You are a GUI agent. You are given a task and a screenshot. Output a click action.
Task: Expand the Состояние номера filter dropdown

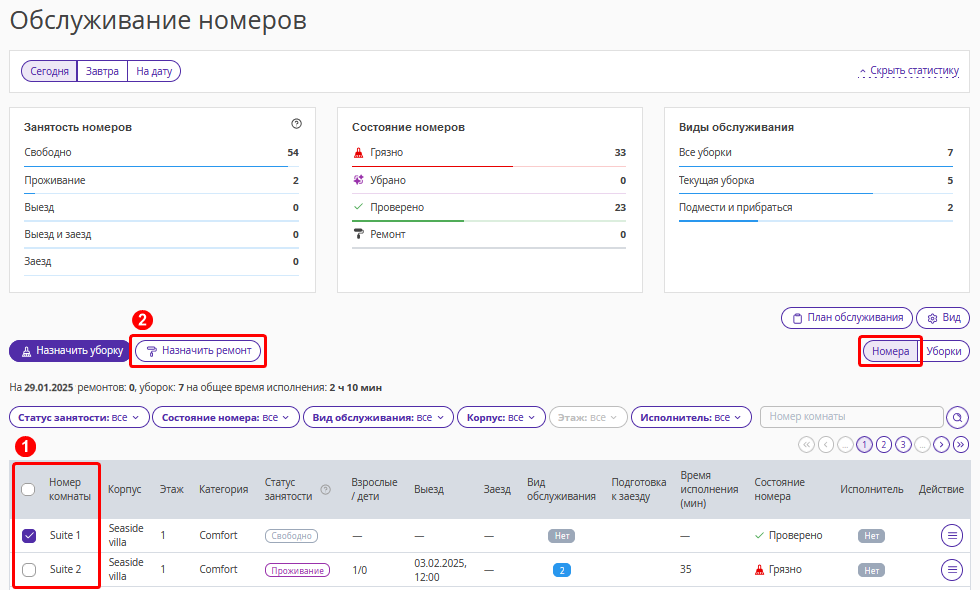coord(226,417)
